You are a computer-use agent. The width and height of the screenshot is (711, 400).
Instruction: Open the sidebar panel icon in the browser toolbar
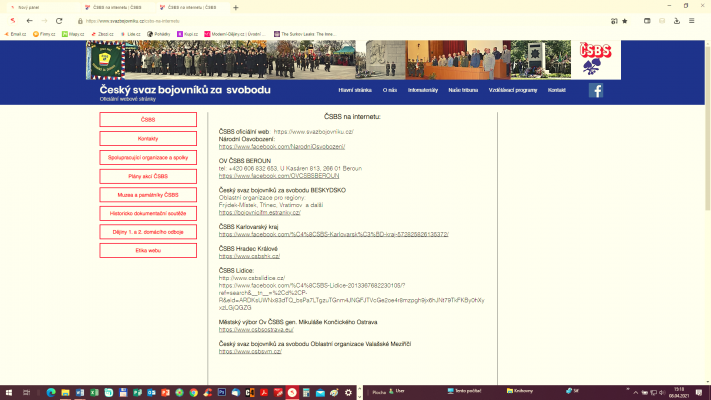(x=647, y=21)
